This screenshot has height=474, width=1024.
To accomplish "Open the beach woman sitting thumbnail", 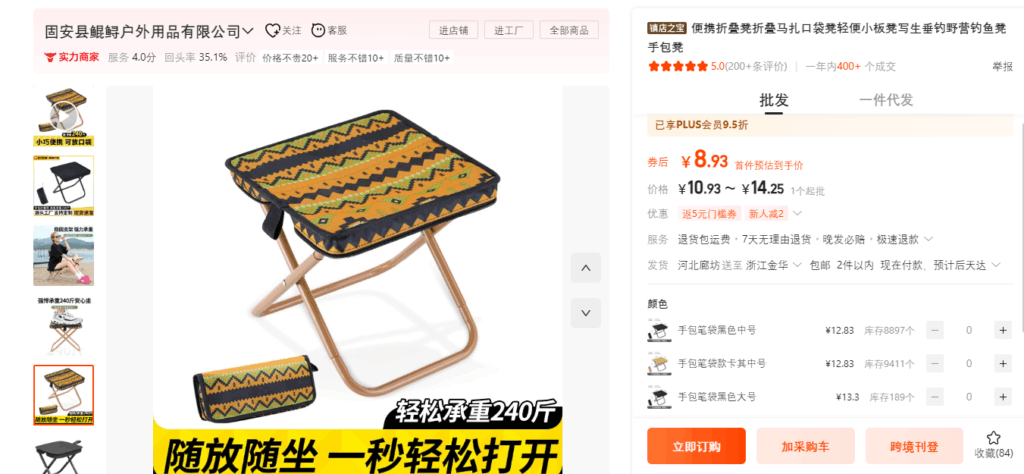I will (64, 256).
